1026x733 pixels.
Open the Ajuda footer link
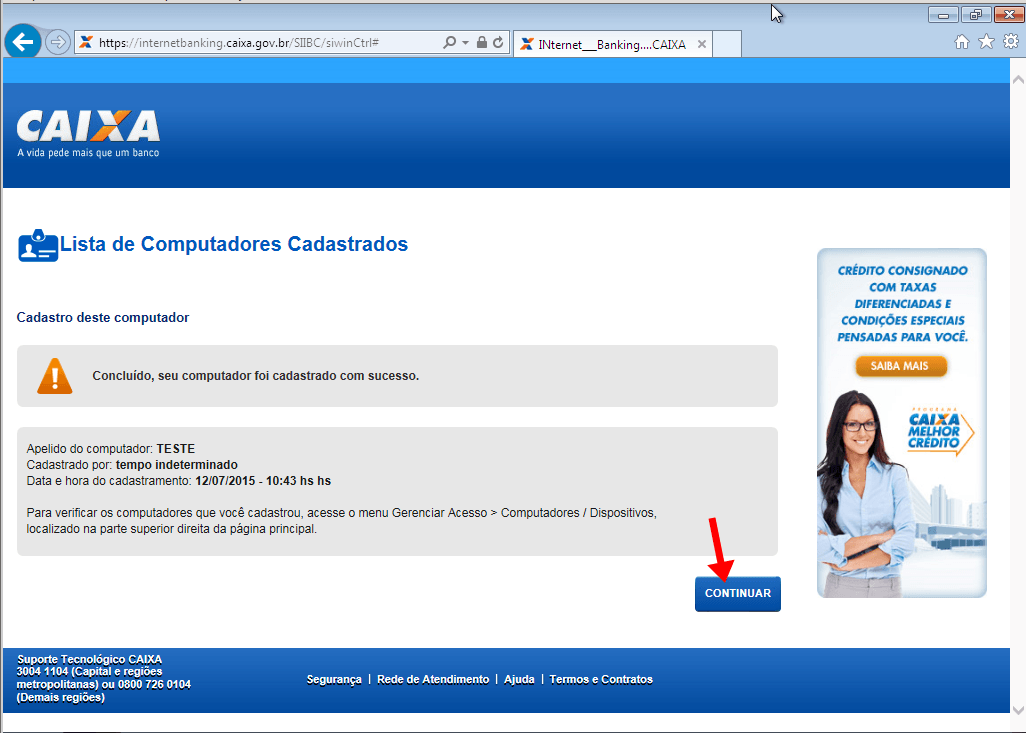pos(520,679)
